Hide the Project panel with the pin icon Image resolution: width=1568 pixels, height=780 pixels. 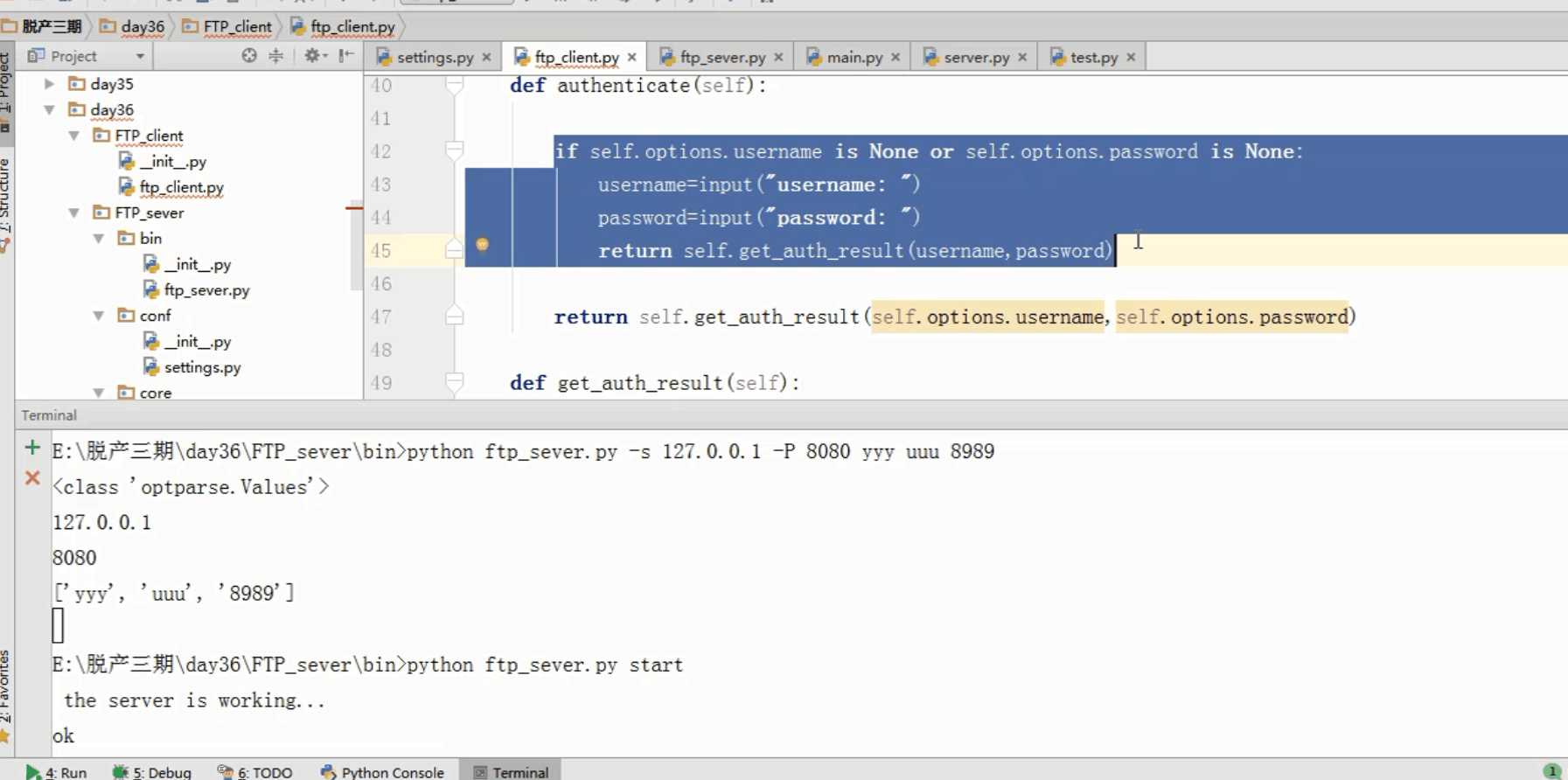tap(346, 56)
